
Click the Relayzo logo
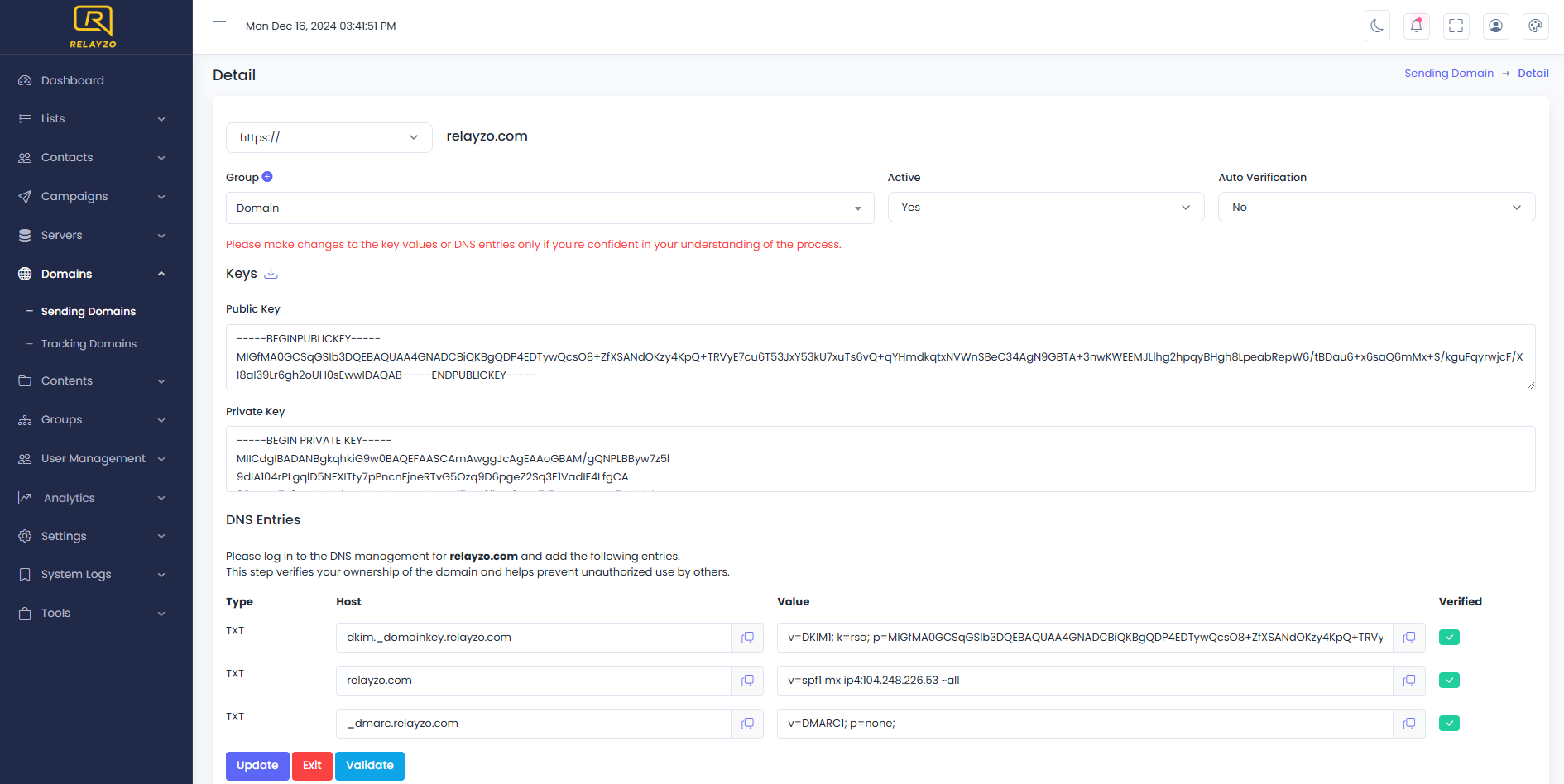[x=93, y=26]
